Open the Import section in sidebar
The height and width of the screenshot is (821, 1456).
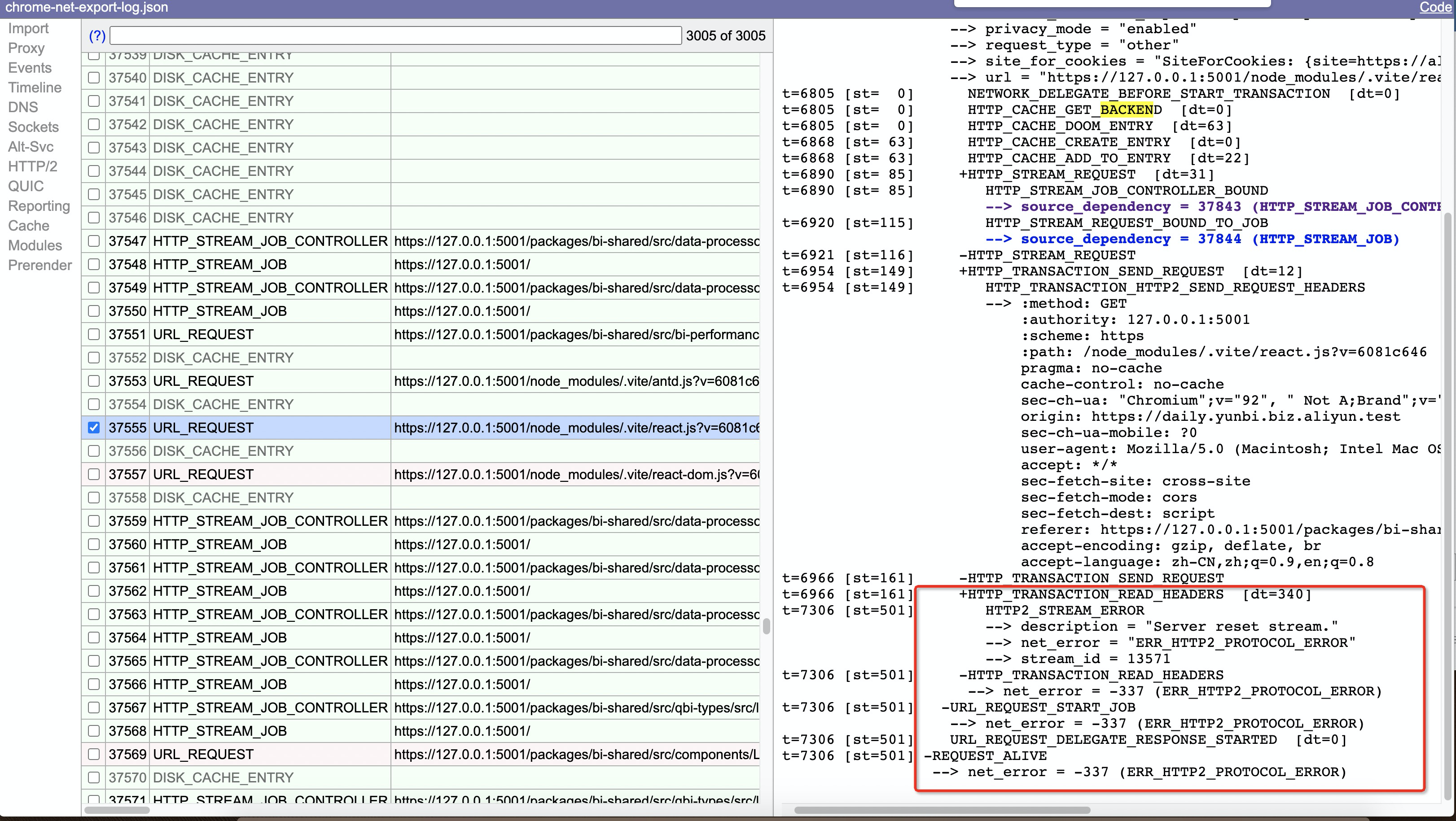(28, 28)
